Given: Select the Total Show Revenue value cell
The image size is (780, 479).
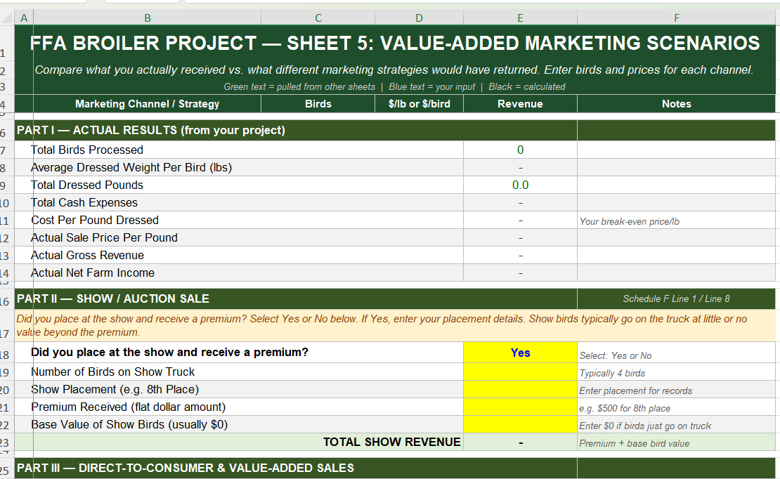Looking at the screenshot, I should 520,442.
